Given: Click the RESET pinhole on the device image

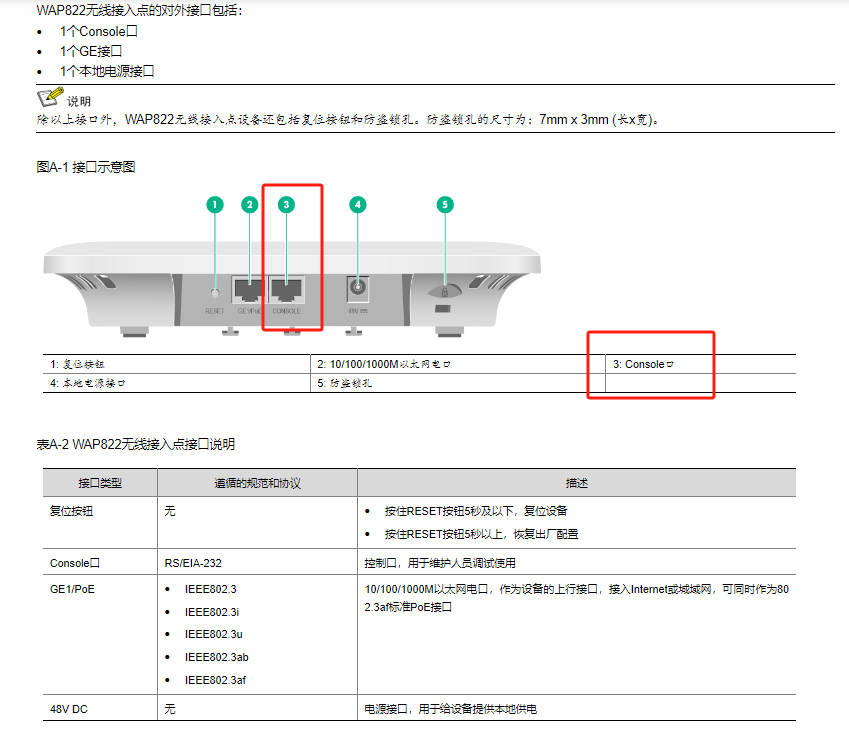Looking at the screenshot, I should tap(215, 293).
